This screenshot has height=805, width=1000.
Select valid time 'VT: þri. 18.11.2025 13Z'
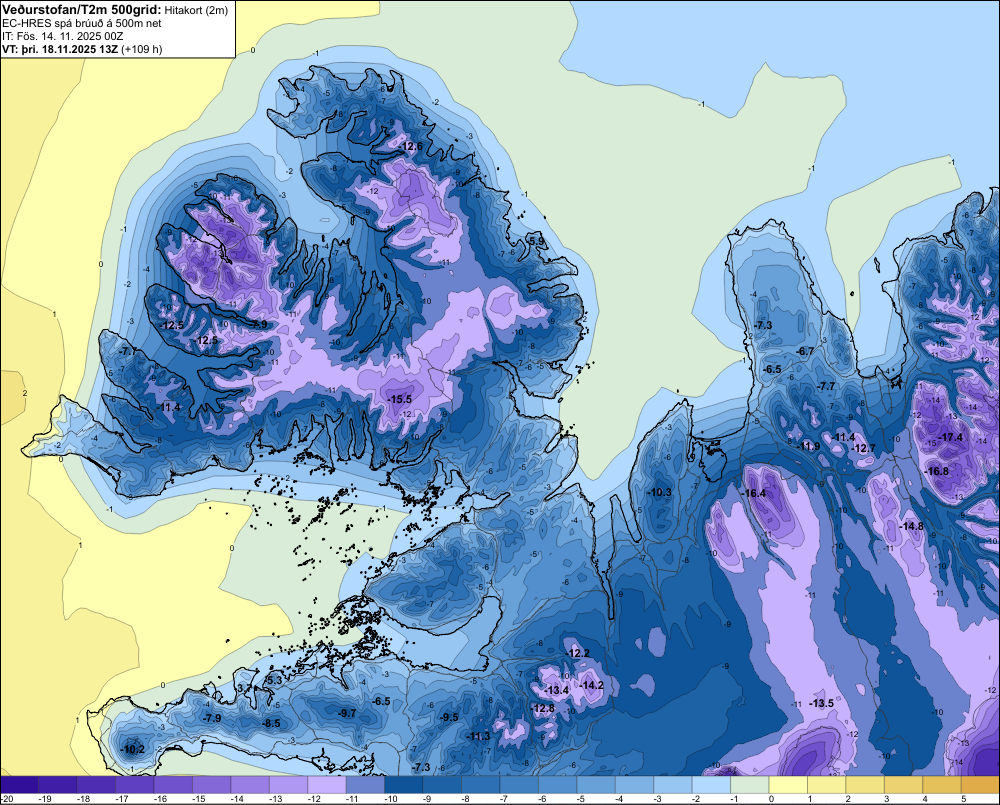[60, 49]
